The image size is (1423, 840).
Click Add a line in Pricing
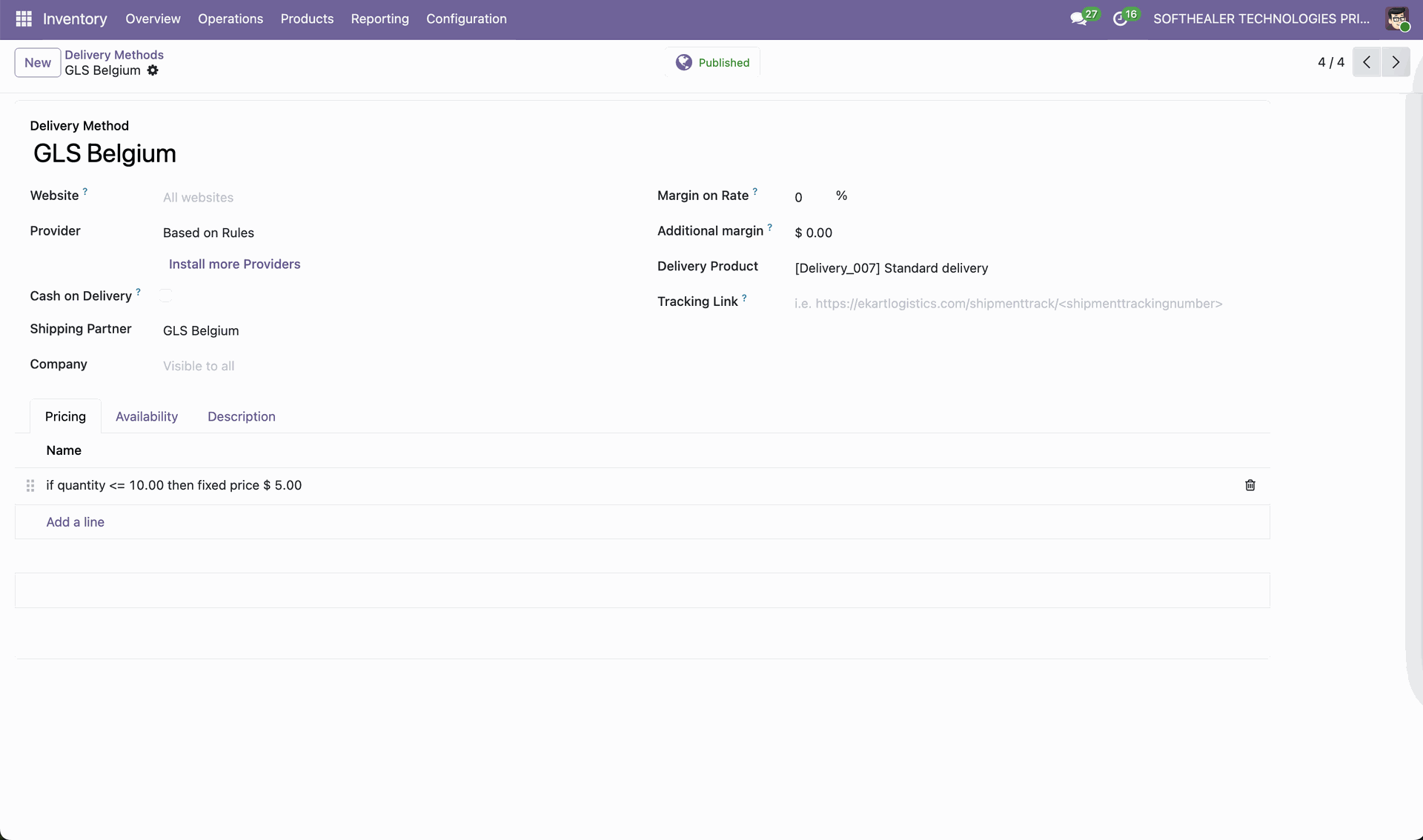coord(75,522)
